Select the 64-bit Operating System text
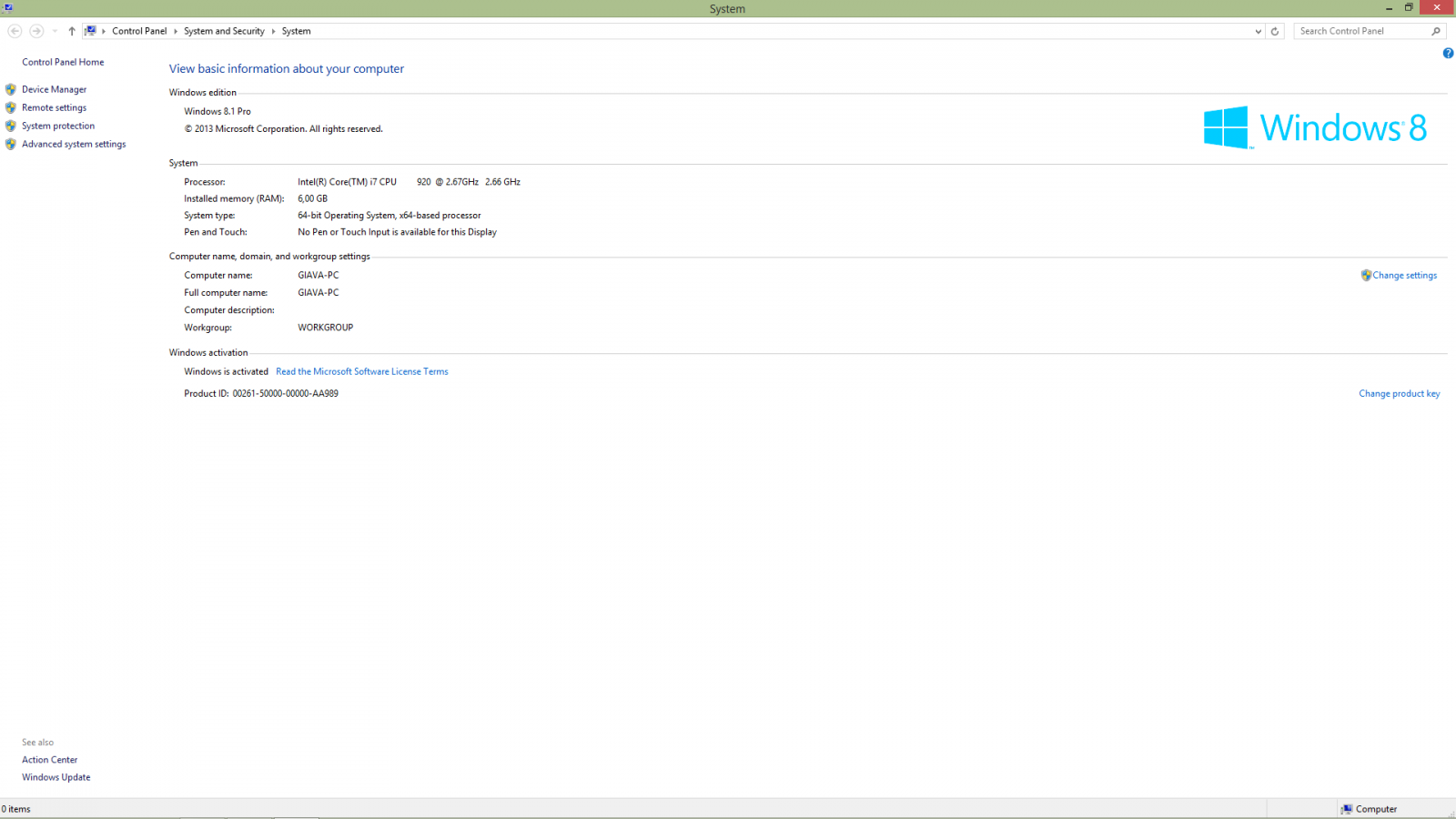The width and height of the screenshot is (1456, 819). click(389, 216)
